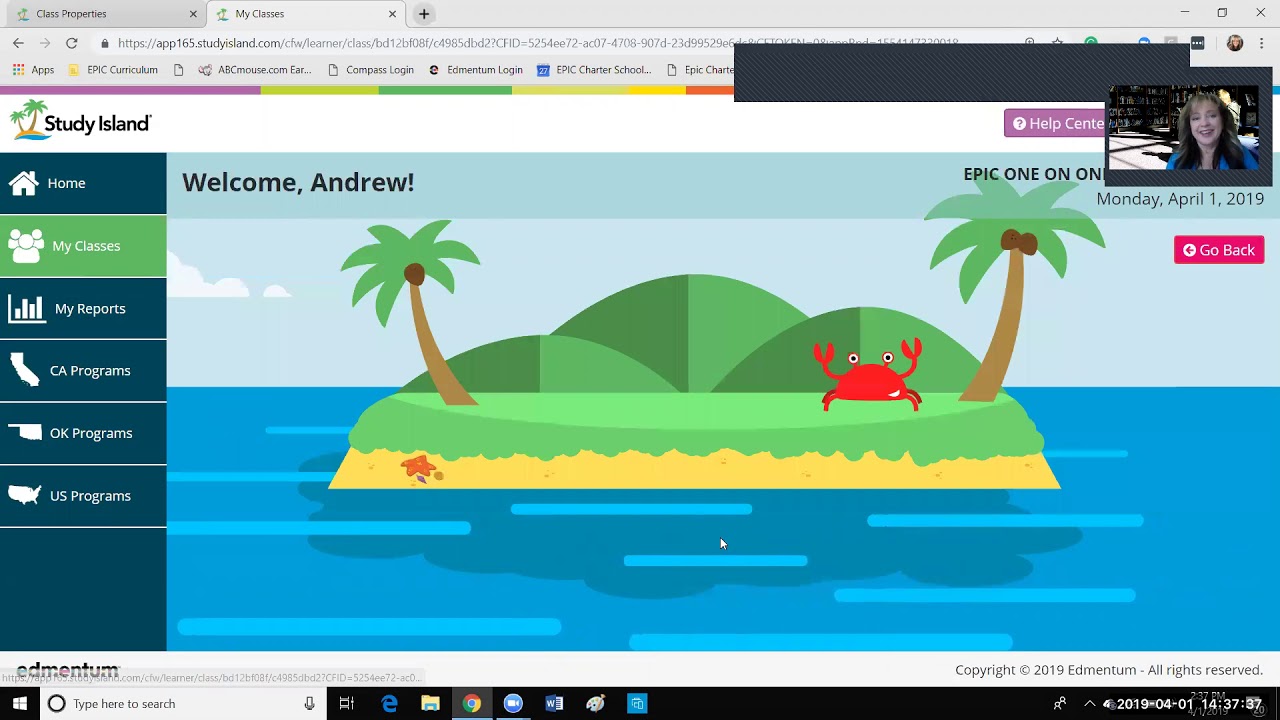Click the Copyright 2019 Edmentum footer text

(1109, 670)
